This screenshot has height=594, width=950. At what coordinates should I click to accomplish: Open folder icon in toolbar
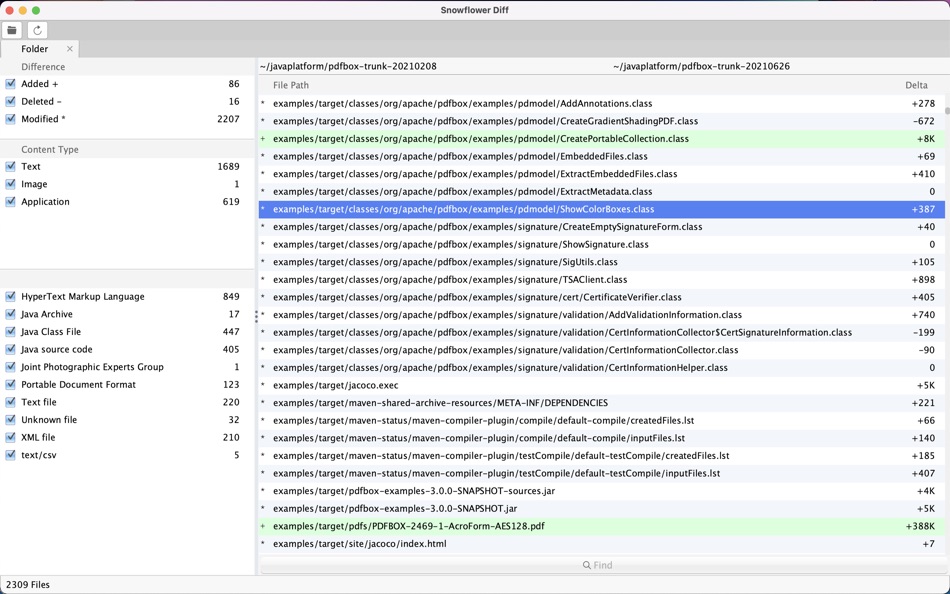(x=12, y=30)
